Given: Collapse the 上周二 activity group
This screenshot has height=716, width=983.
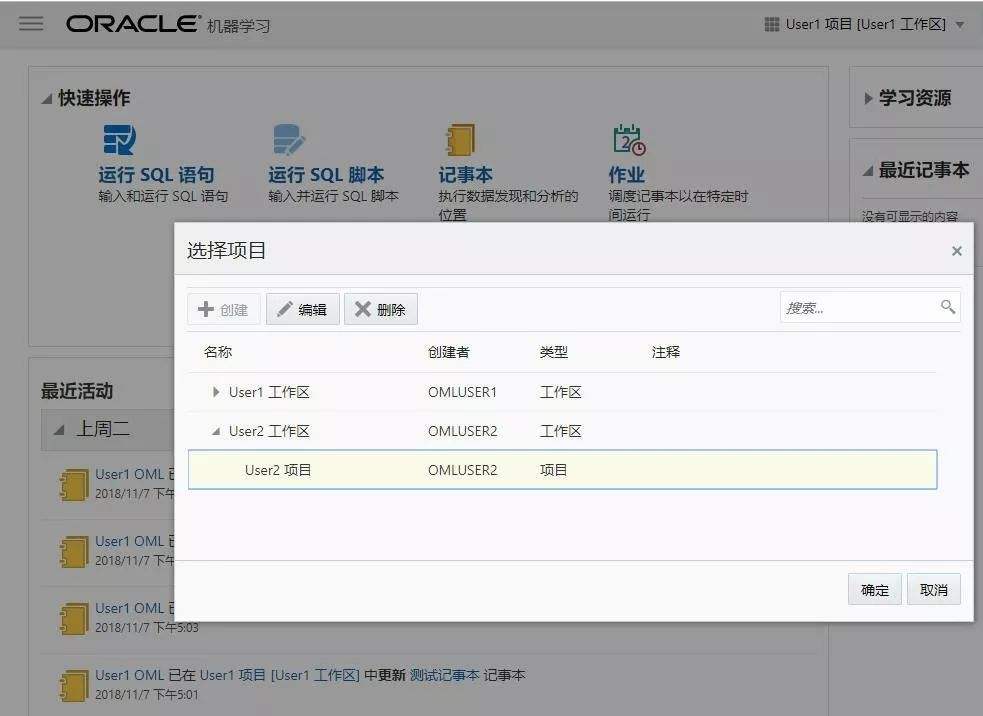Looking at the screenshot, I should click(59, 430).
